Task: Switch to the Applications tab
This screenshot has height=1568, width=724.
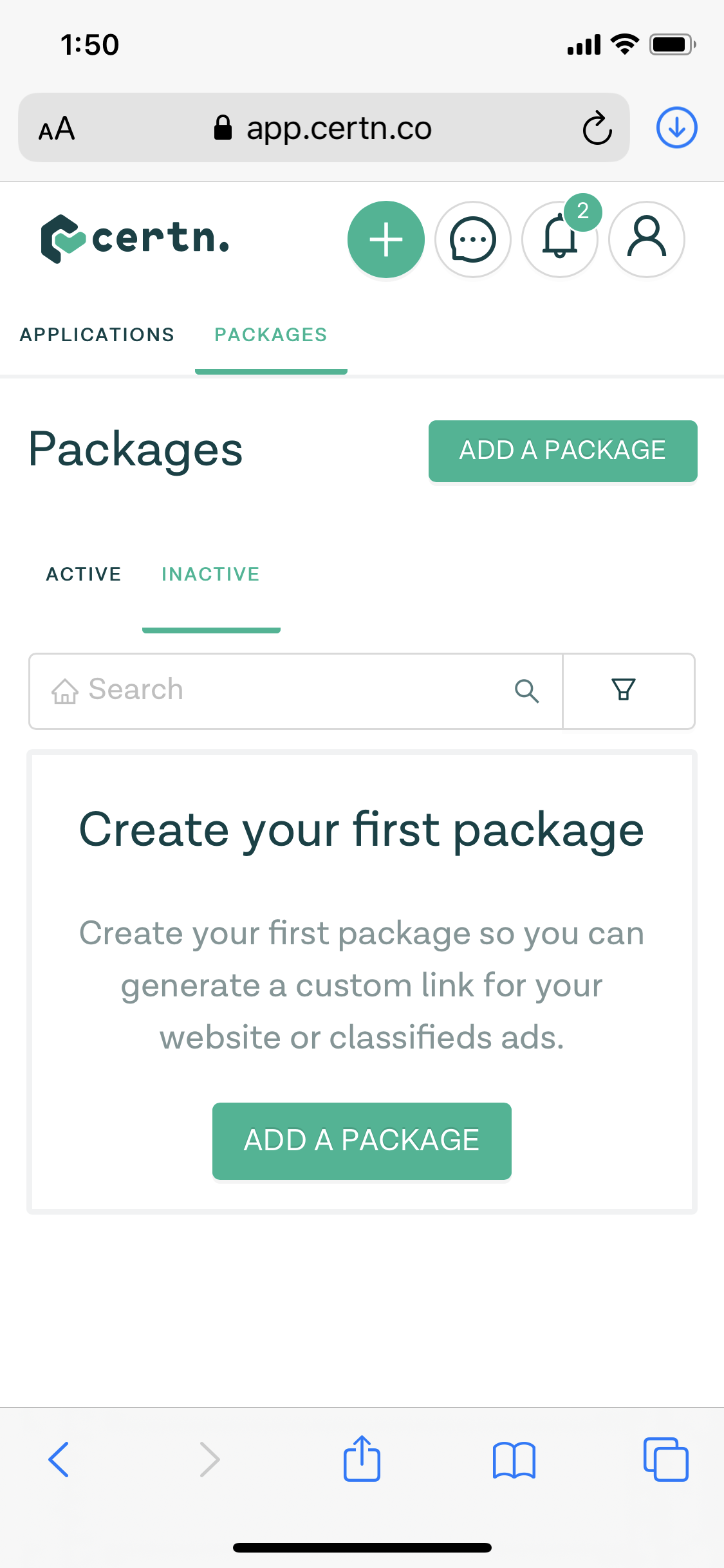Action: click(x=97, y=335)
